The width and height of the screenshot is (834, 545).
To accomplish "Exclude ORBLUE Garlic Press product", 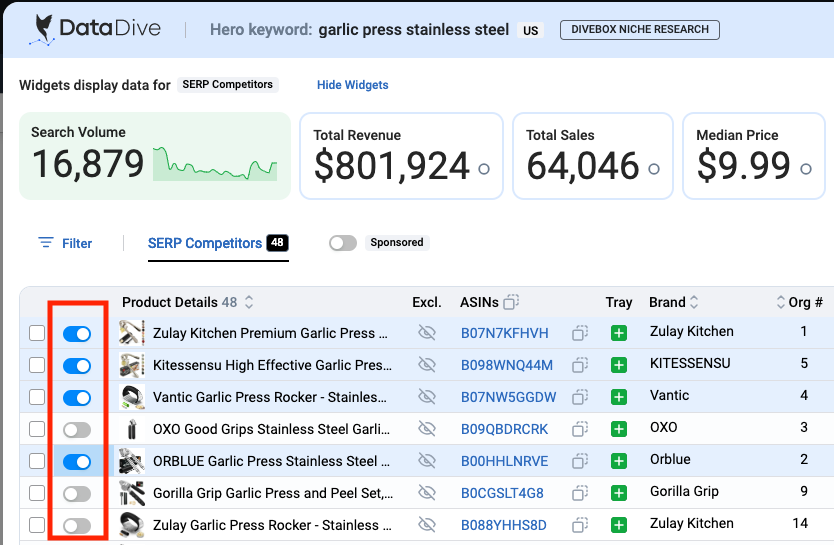I will point(427,460).
